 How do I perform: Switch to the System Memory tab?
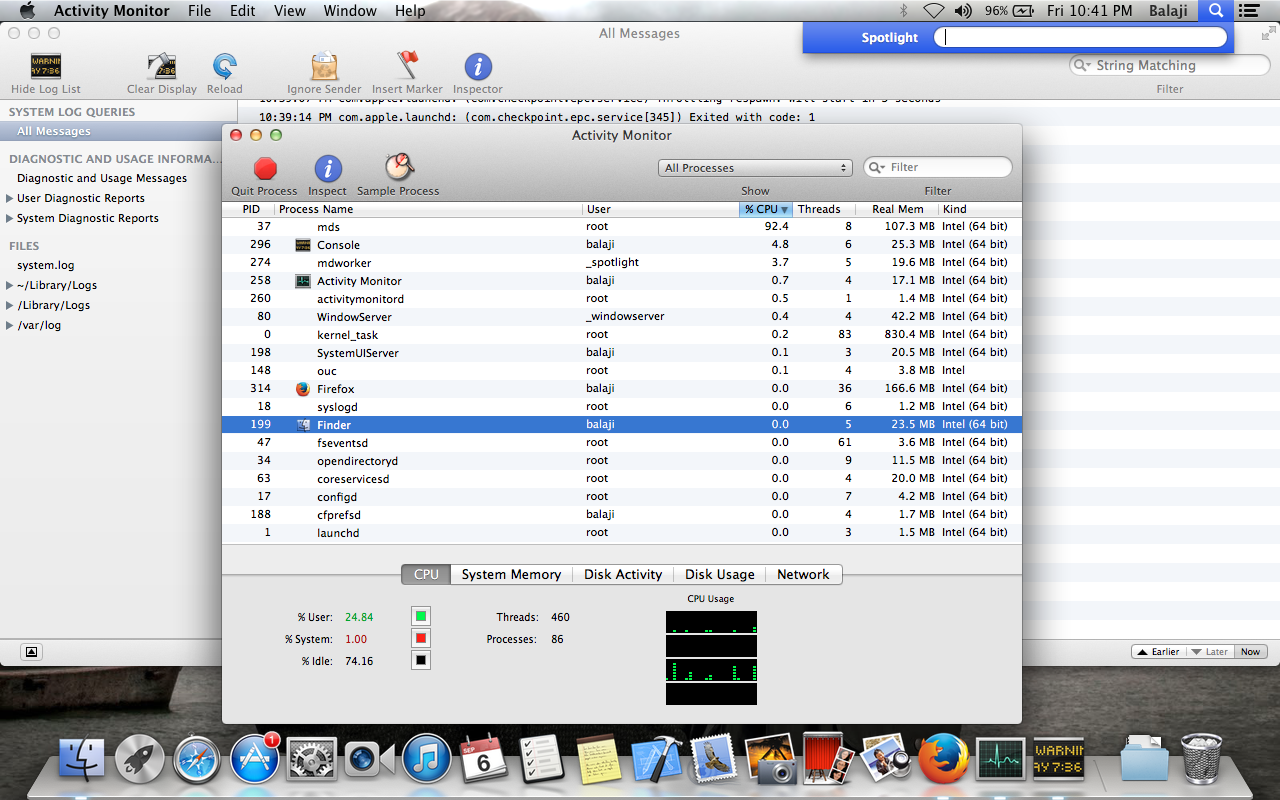511,574
